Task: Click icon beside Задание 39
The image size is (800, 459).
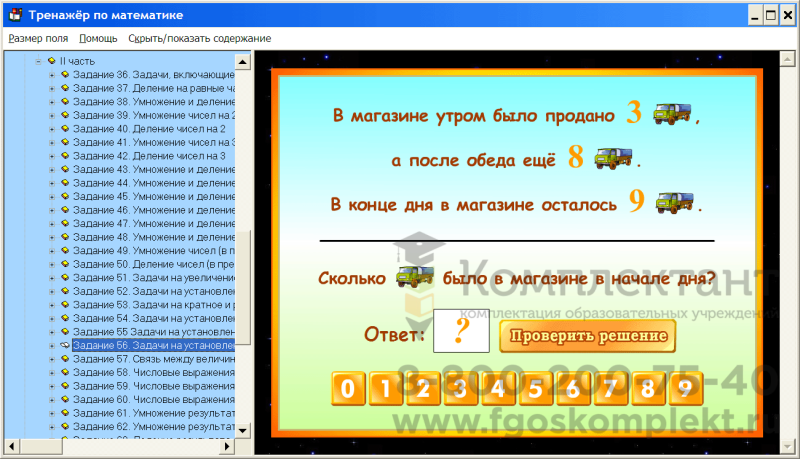Action: [65, 115]
